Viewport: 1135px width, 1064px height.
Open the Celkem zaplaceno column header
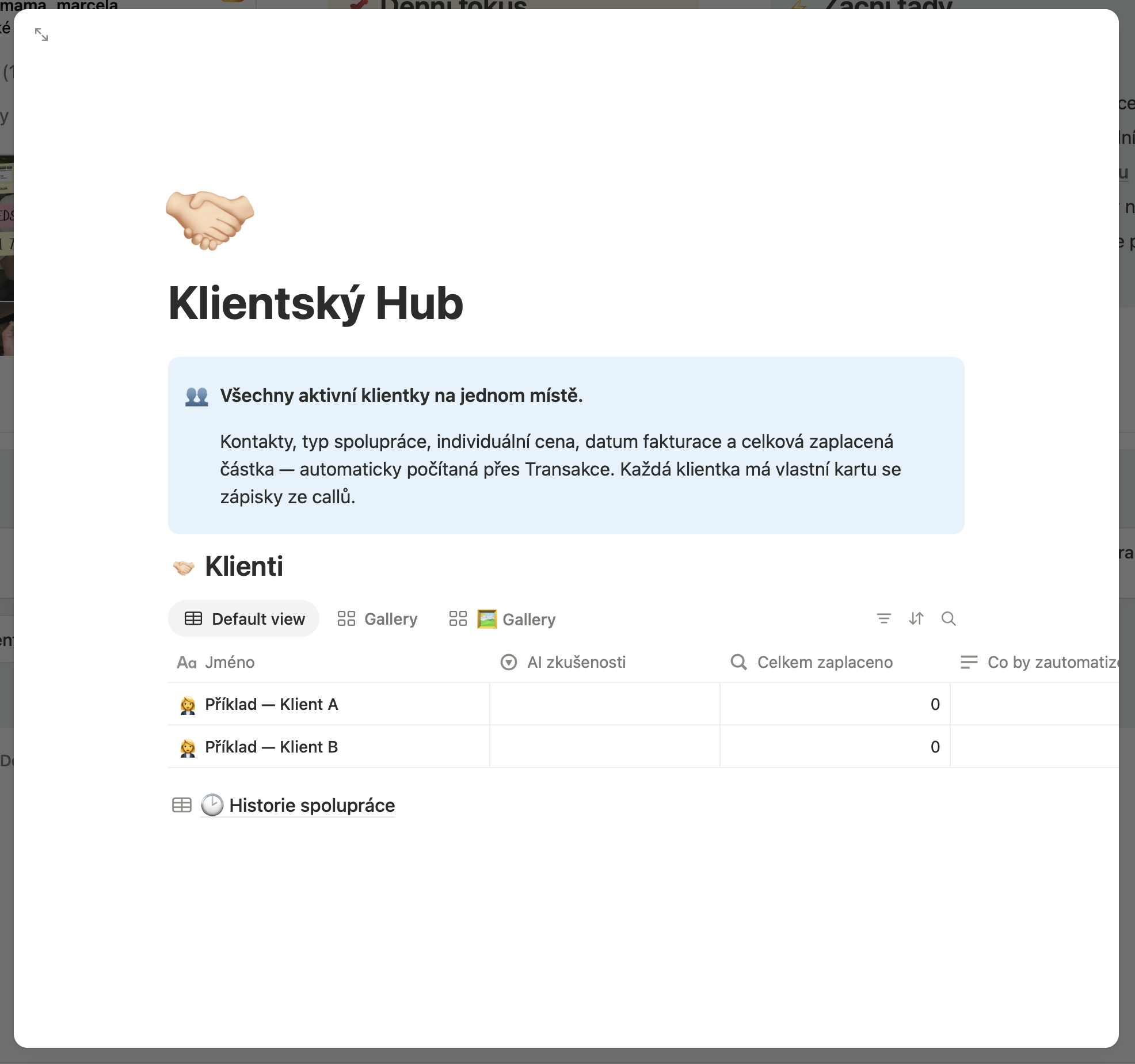click(x=835, y=662)
